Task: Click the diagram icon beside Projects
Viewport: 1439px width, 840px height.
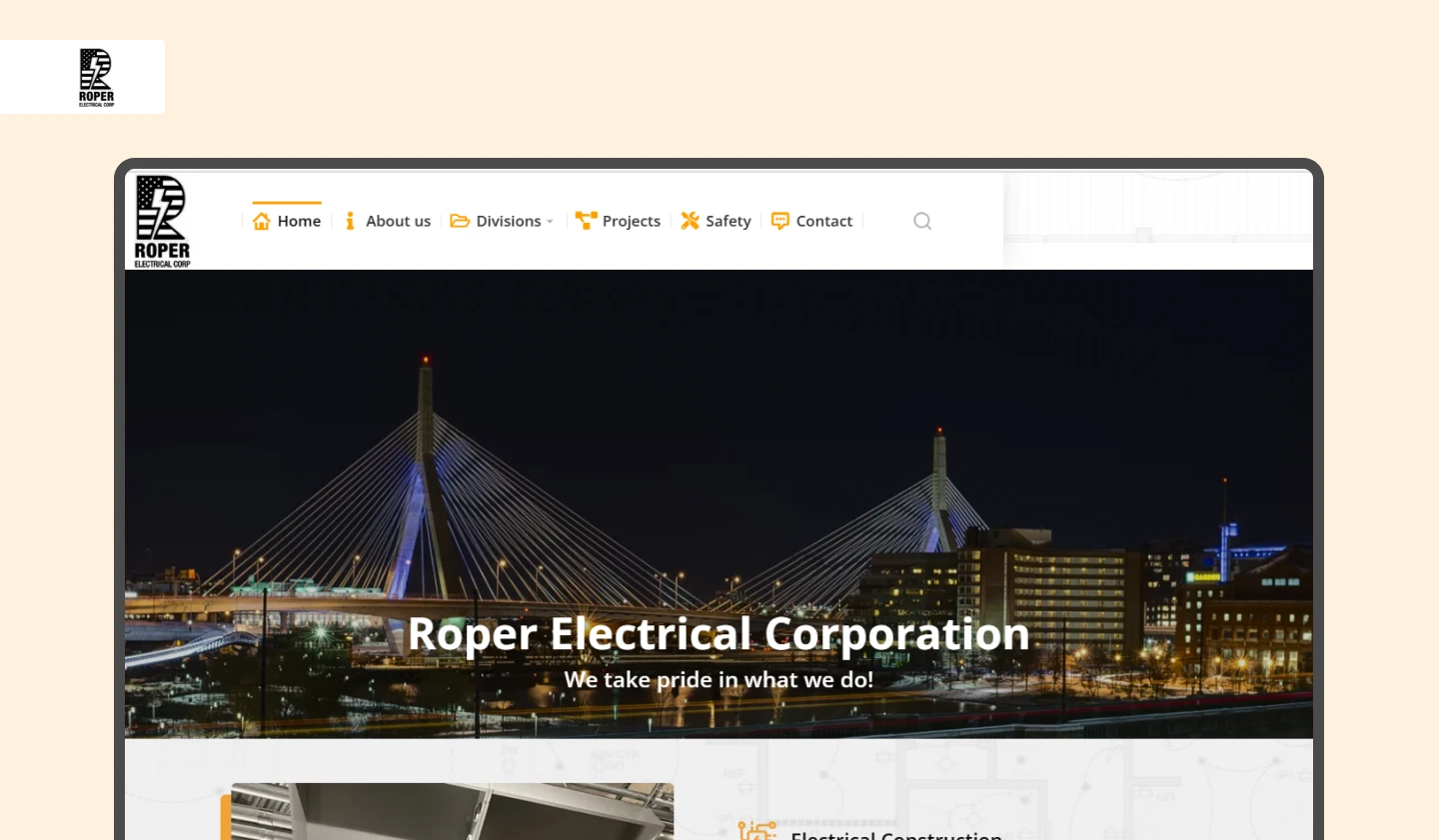Action: (587, 221)
